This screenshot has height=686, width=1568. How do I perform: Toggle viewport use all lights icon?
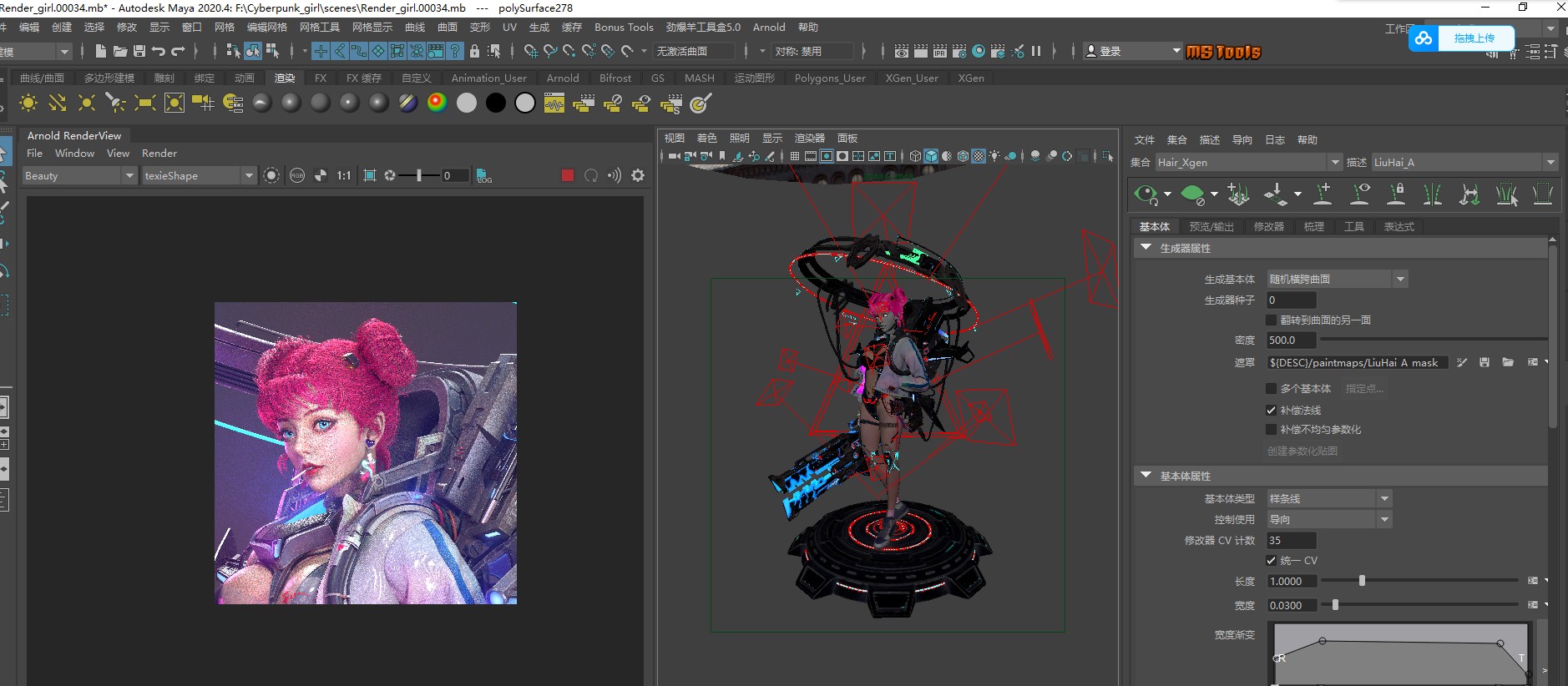point(994,156)
